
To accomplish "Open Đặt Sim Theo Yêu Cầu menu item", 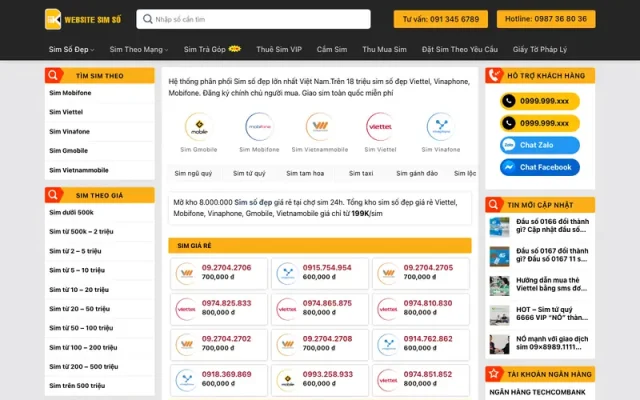I will pos(460,49).
